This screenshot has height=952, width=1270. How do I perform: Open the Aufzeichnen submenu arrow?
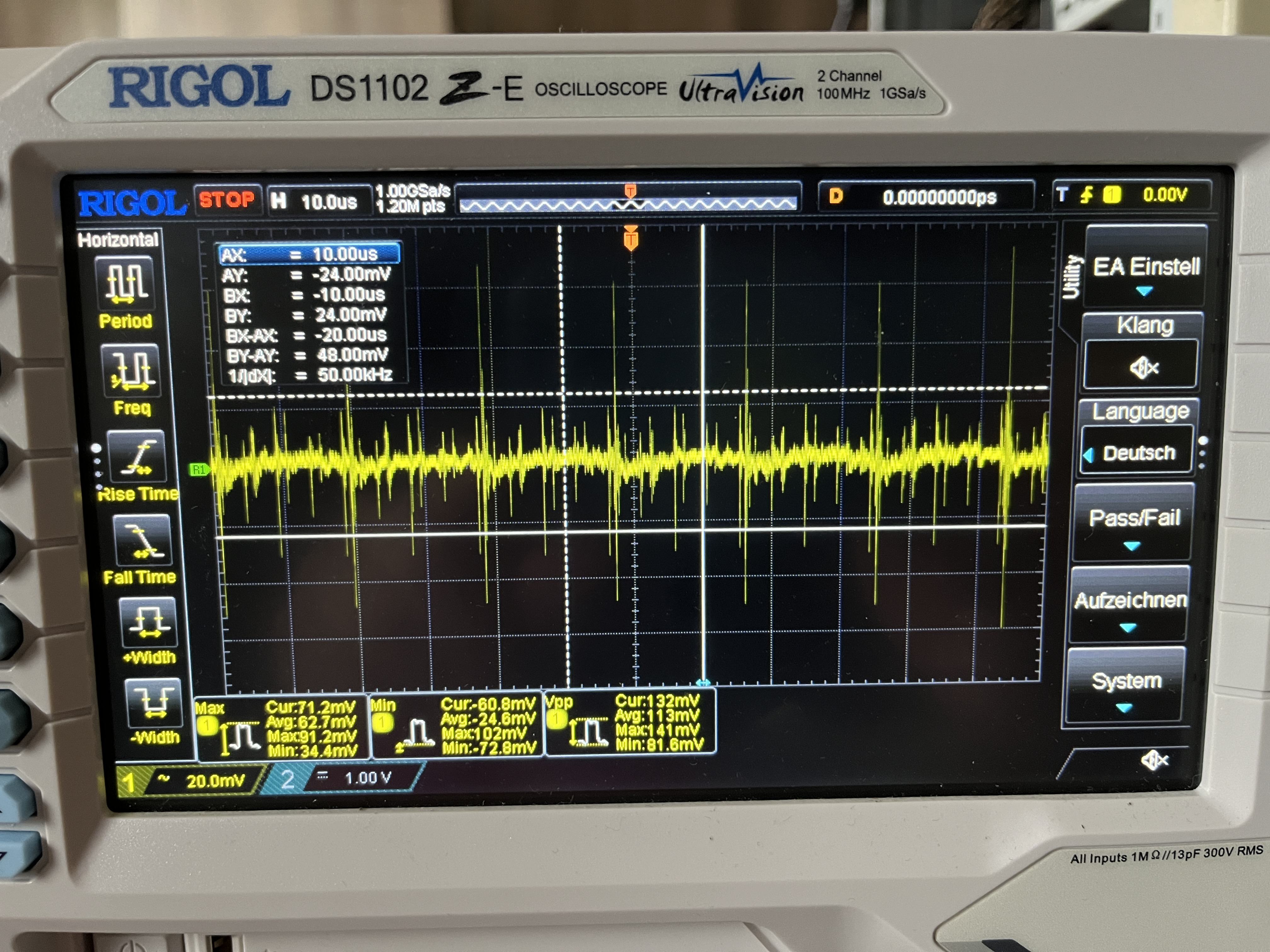click(1128, 628)
